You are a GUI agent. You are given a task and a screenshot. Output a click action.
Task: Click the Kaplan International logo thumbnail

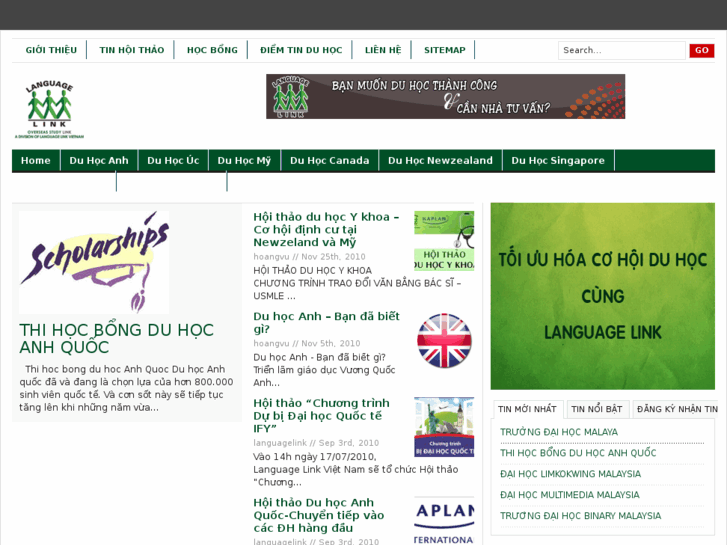[x=444, y=521]
